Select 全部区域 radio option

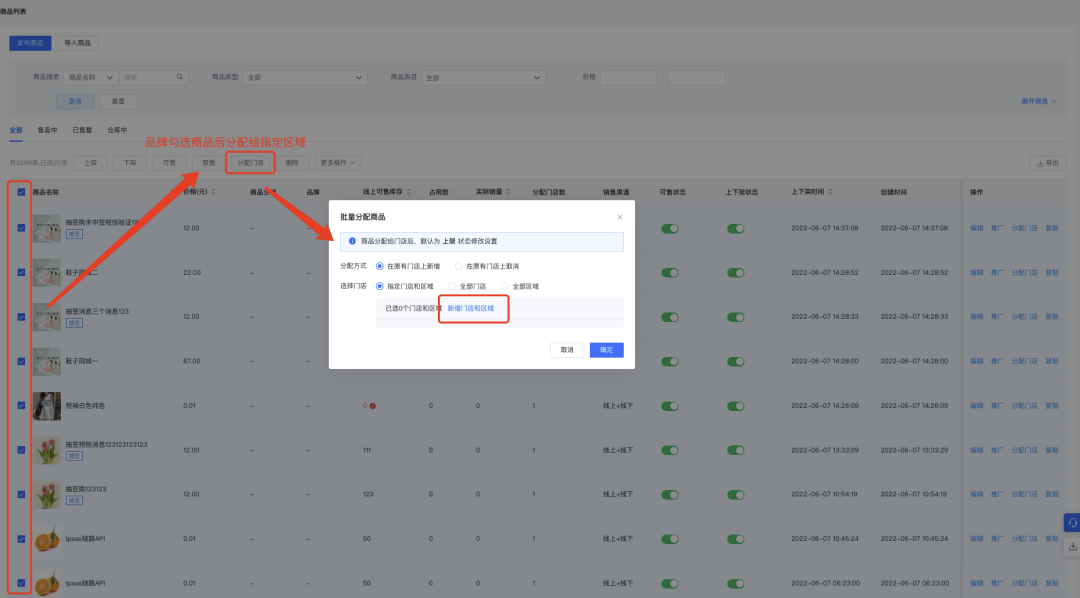click(505, 286)
